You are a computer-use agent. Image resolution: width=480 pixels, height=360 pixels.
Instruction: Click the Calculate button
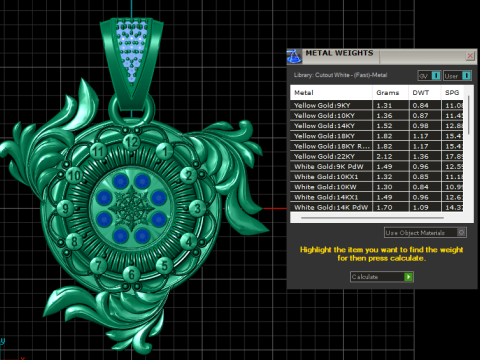382,277
